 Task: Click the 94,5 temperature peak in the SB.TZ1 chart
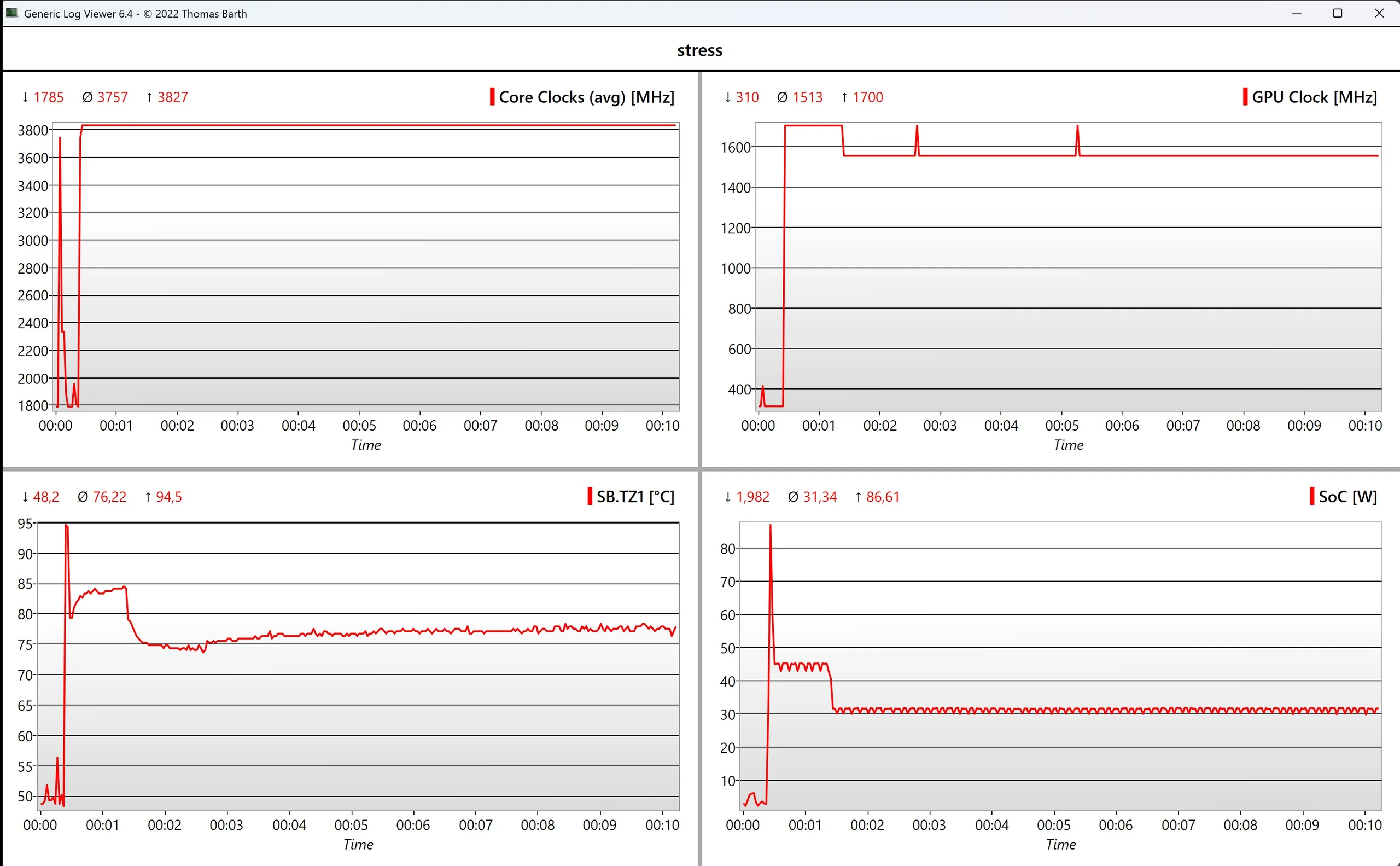pos(66,526)
